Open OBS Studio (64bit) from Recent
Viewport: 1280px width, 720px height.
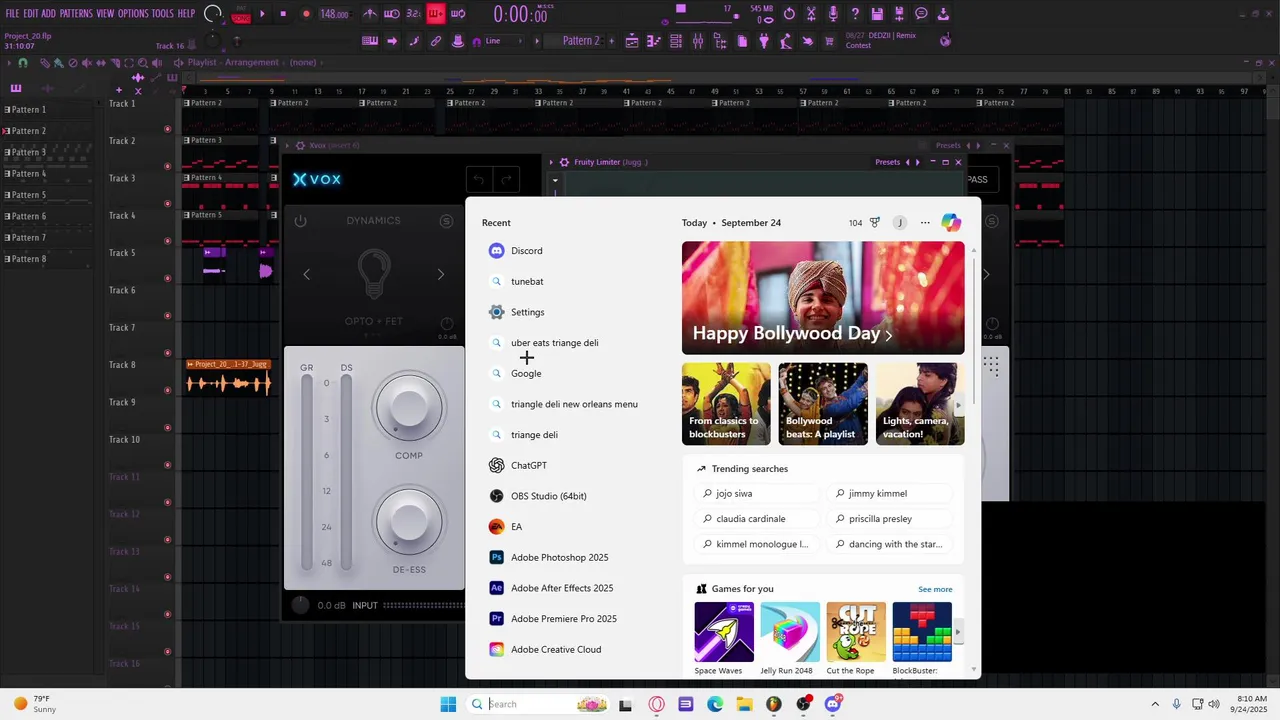572,496
